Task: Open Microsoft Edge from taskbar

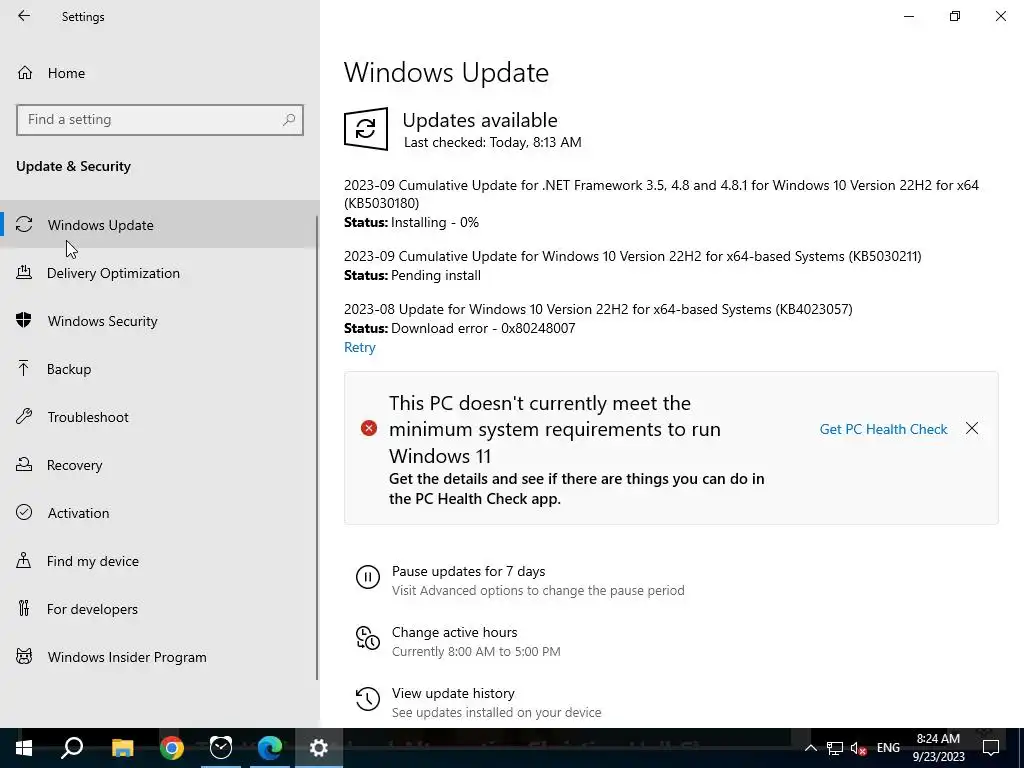Action: click(x=269, y=748)
